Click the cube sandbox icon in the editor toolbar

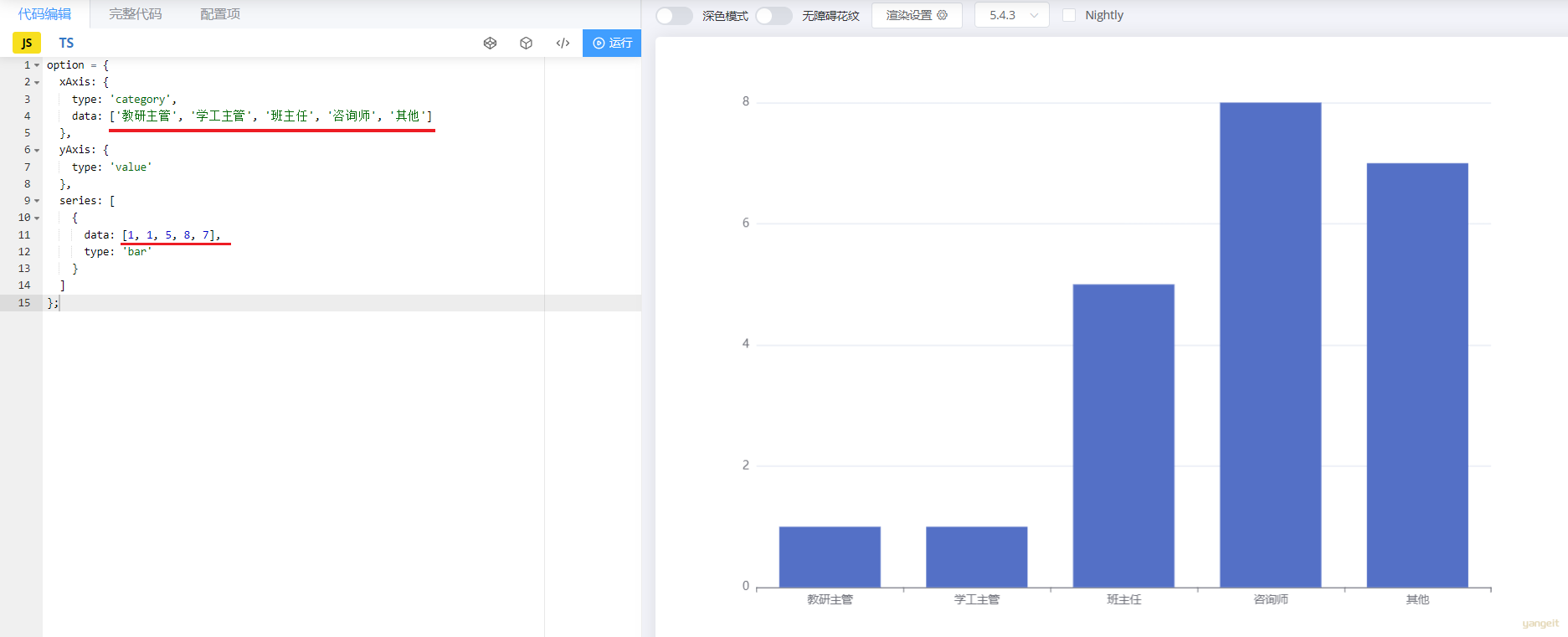click(x=526, y=43)
